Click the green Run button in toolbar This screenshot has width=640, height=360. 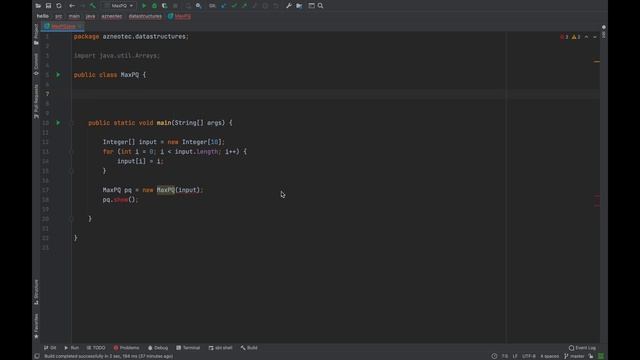(144, 6)
